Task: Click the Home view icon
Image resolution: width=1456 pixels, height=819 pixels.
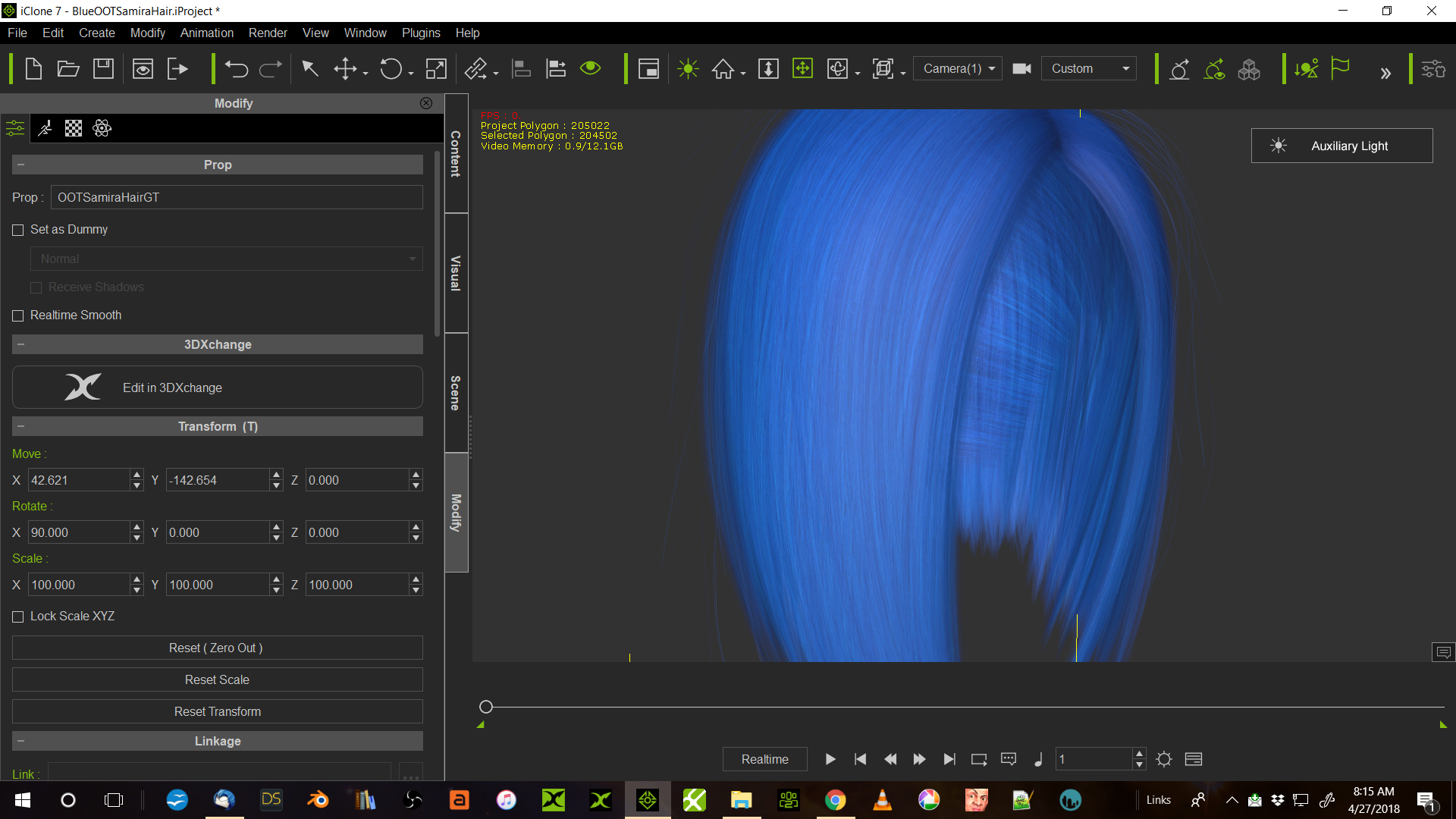Action: [x=723, y=69]
